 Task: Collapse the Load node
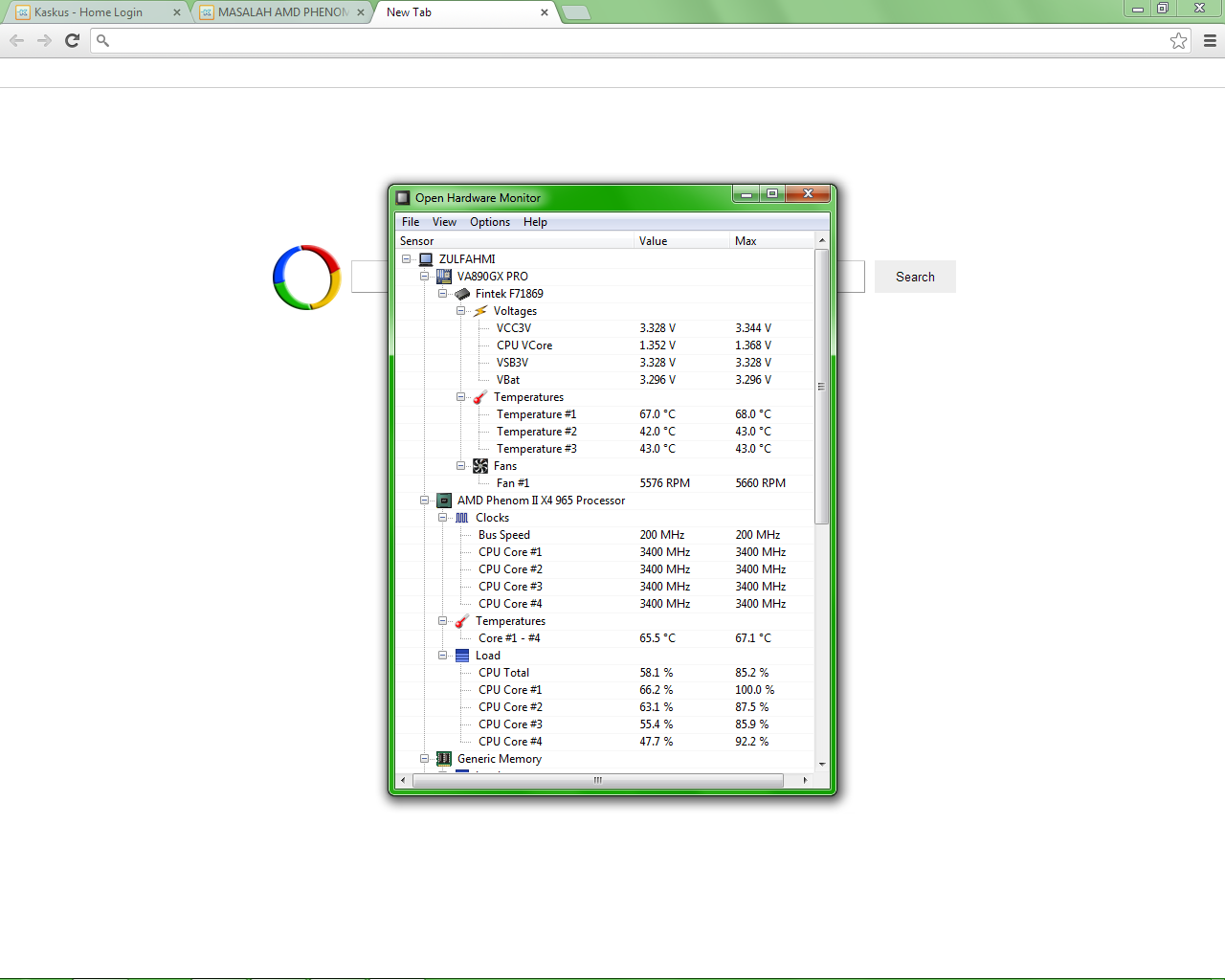tap(443, 656)
